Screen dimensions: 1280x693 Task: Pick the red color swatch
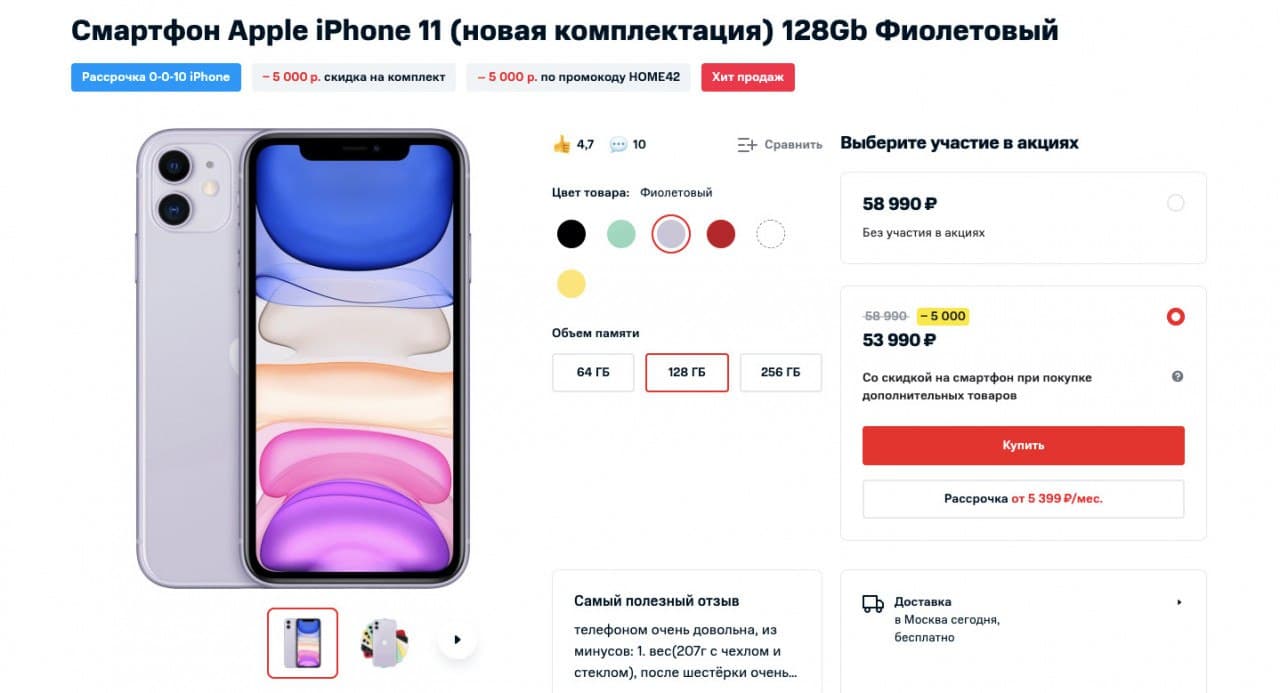(721, 234)
